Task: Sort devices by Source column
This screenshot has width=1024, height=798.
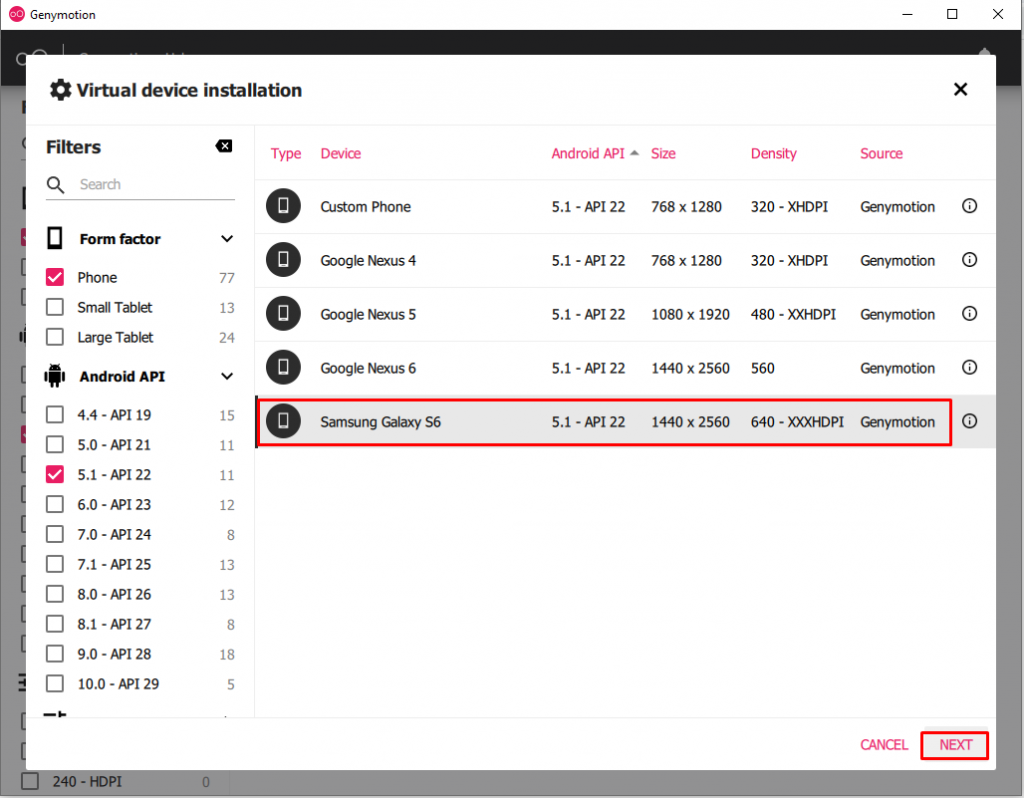Action: 881,153
